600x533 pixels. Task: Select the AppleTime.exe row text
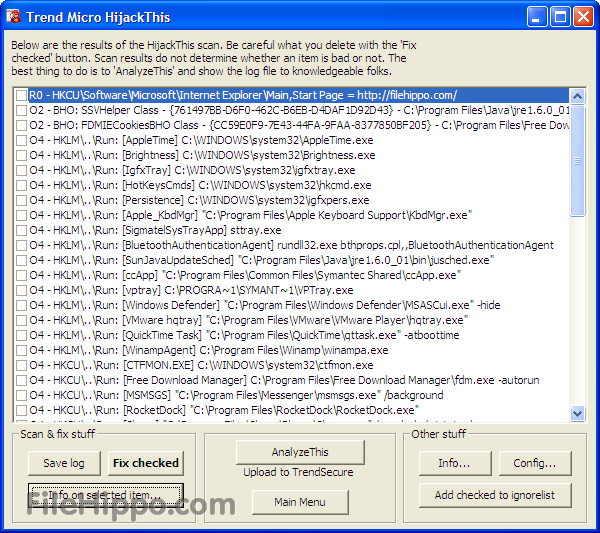coord(201,140)
